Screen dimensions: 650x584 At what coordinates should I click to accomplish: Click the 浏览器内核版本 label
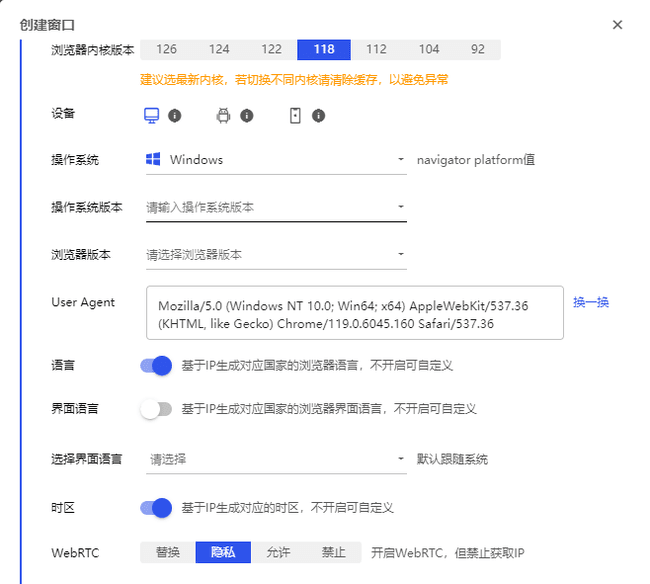[93, 50]
